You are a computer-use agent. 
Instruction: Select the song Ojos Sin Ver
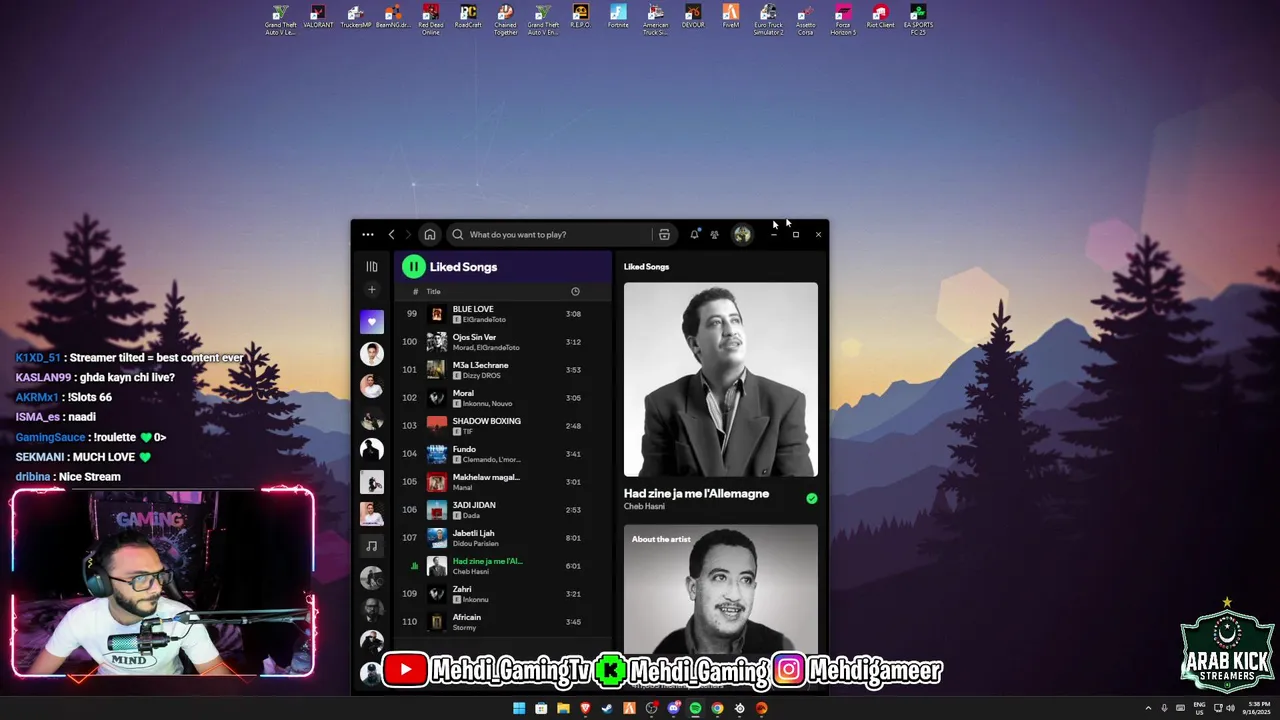[502, 342]
